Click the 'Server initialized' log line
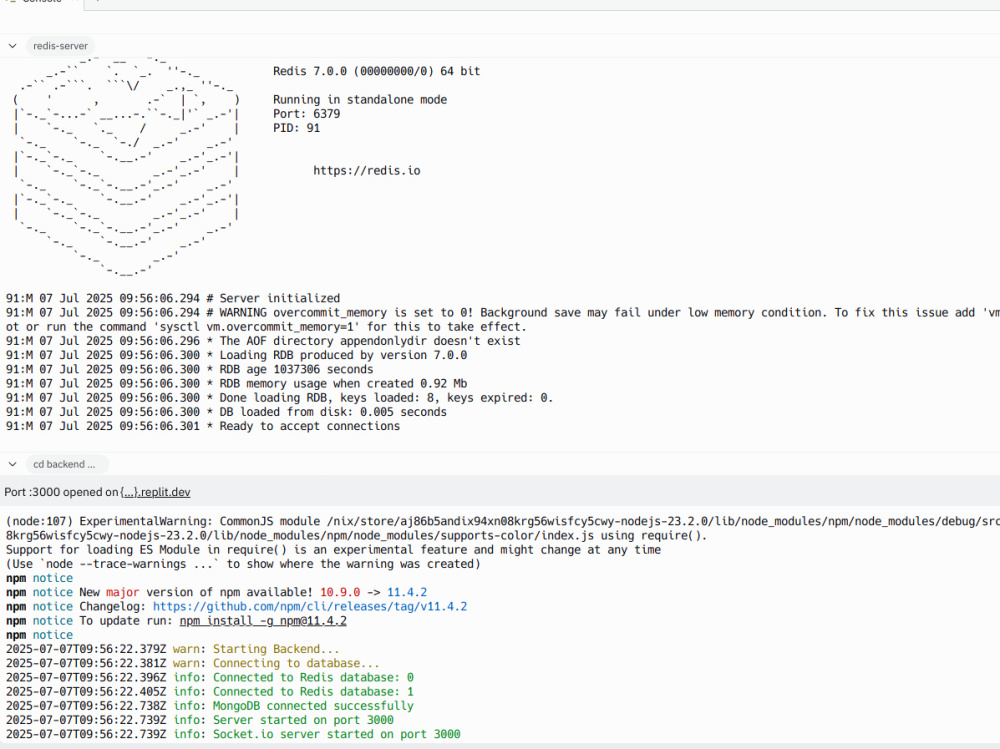The width and height of the screenshot is (1000, 749). tap(173, 298)
